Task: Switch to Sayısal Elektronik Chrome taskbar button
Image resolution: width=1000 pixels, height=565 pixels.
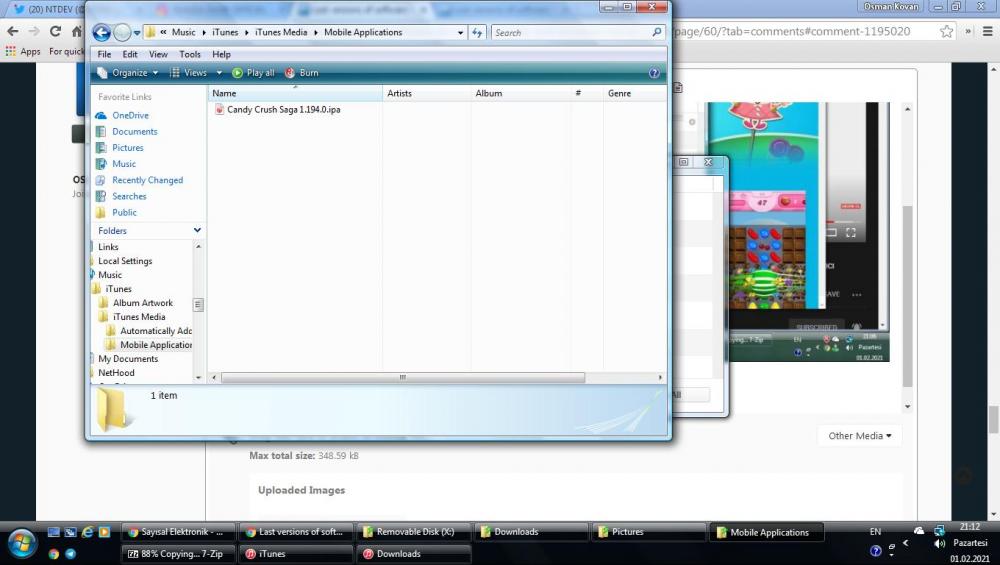Action: pos(176,532)
